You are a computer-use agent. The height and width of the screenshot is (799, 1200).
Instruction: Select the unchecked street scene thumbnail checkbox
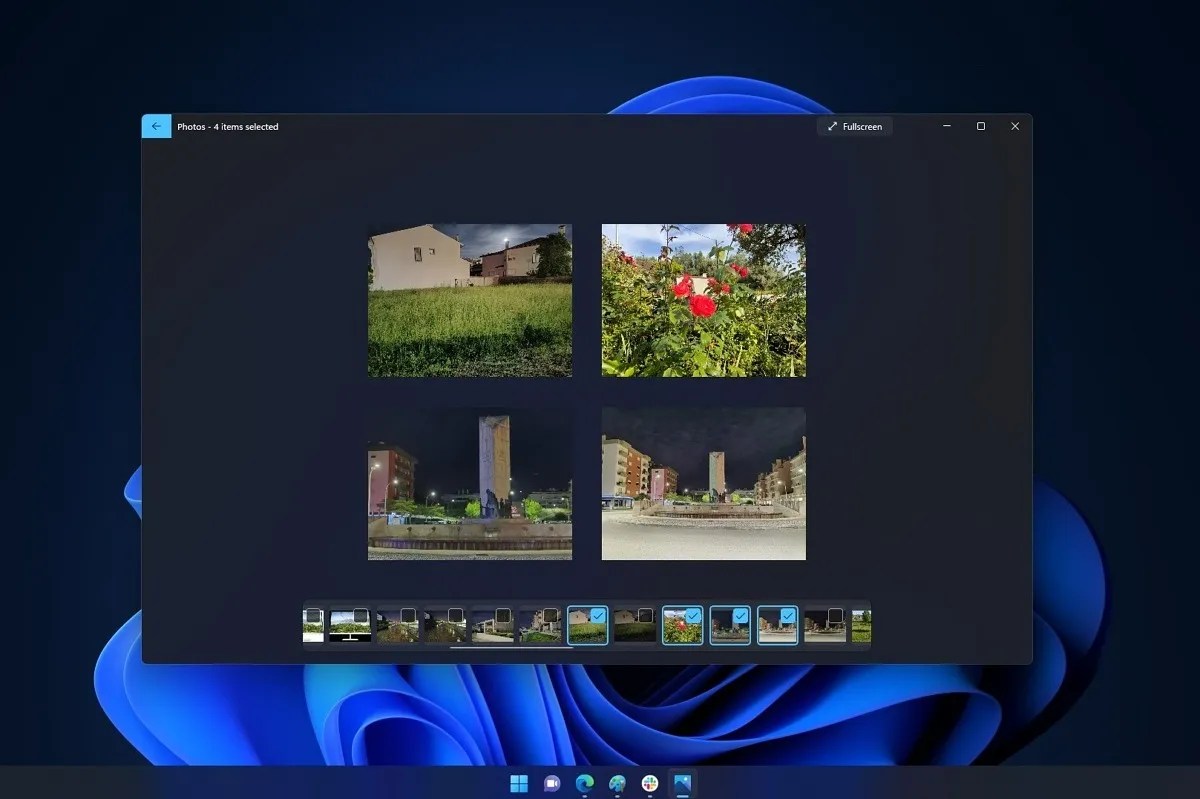click(834, 614)
